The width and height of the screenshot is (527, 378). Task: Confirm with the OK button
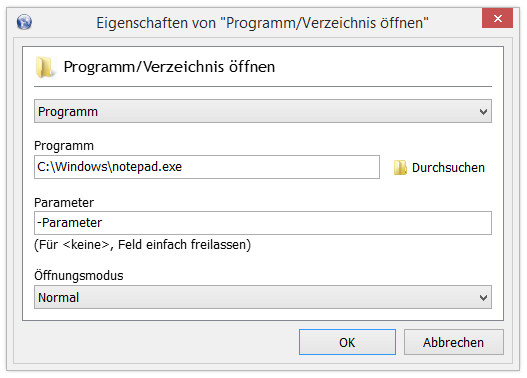pos(347,342)
